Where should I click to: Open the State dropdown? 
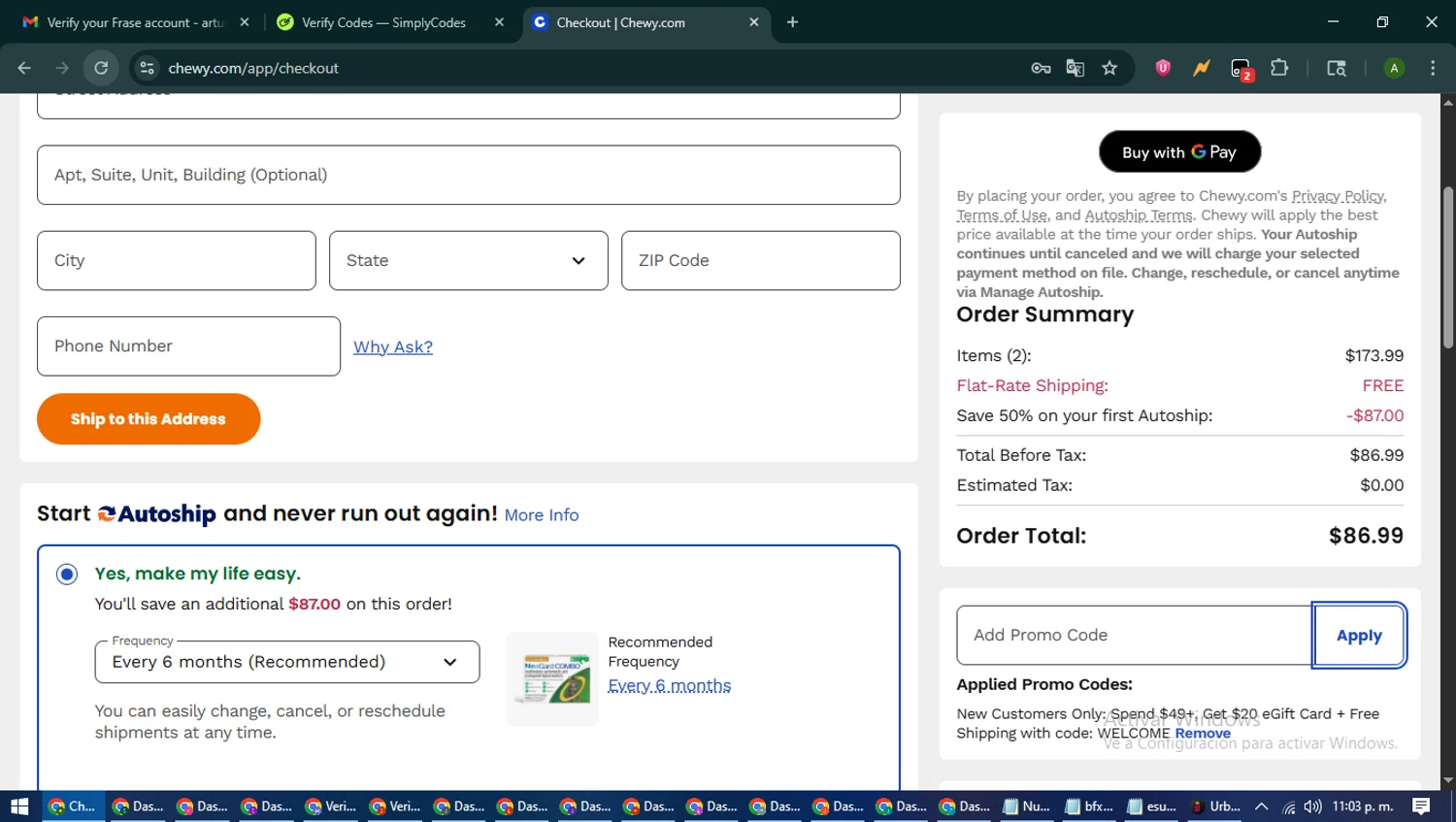469,260
